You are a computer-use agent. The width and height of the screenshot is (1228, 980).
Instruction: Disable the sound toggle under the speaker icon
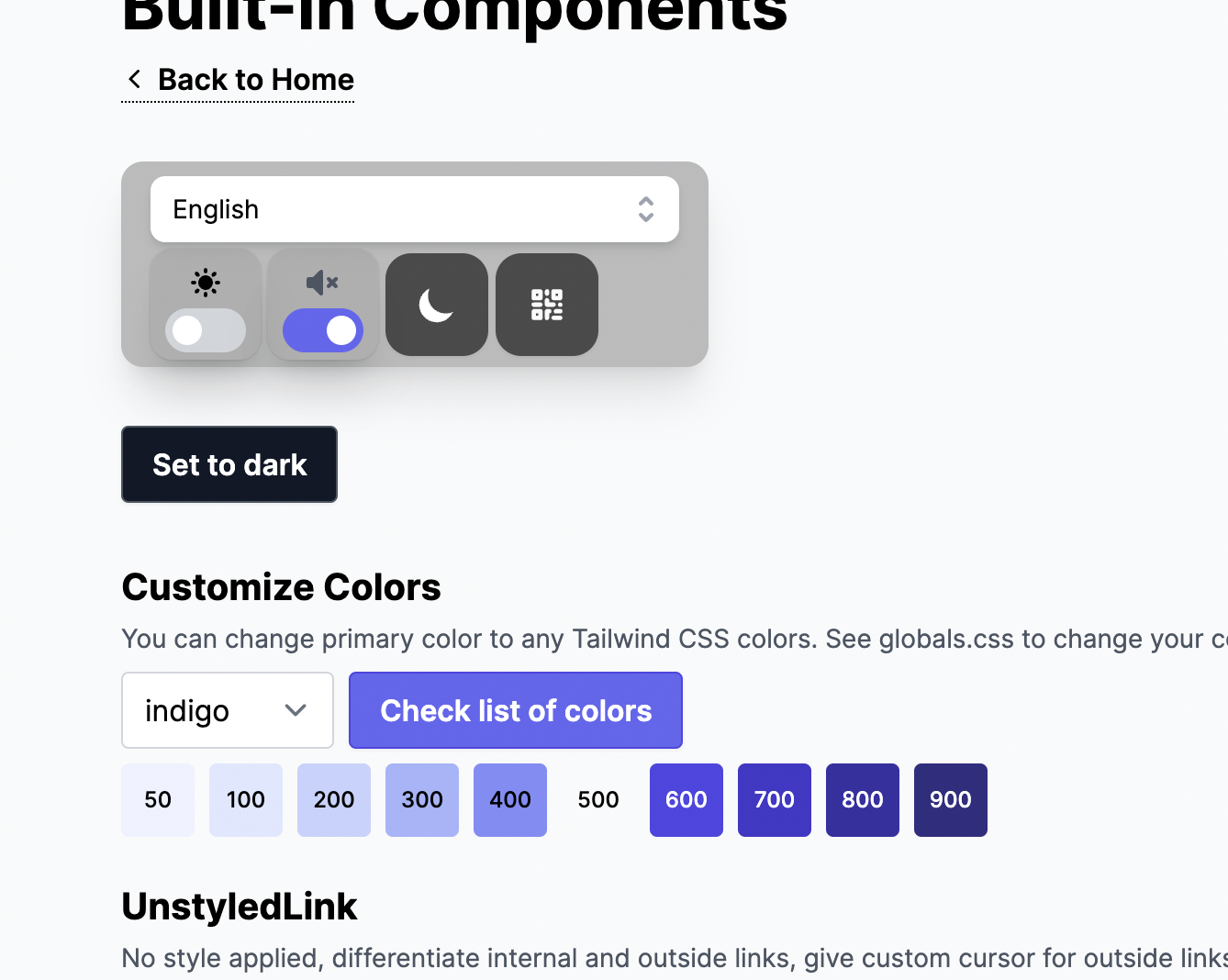tap(322, 330)
